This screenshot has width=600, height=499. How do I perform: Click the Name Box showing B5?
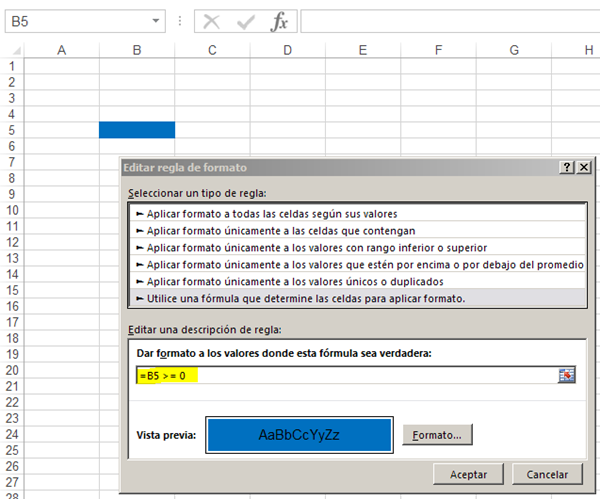pyautogui.click(x=85, y=21)
